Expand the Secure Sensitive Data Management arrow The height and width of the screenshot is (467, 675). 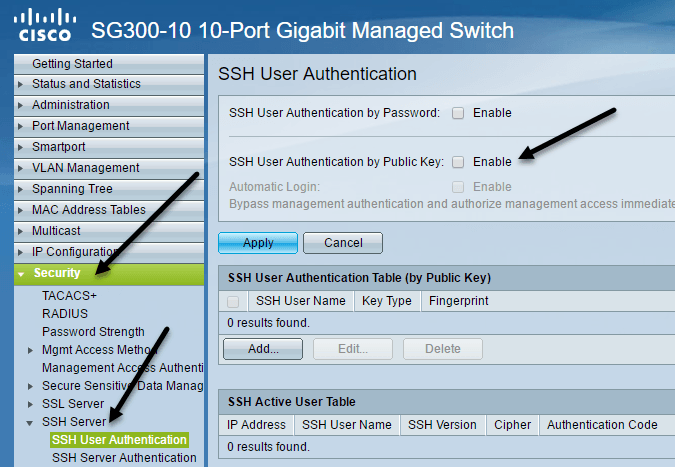pos(30,386)
